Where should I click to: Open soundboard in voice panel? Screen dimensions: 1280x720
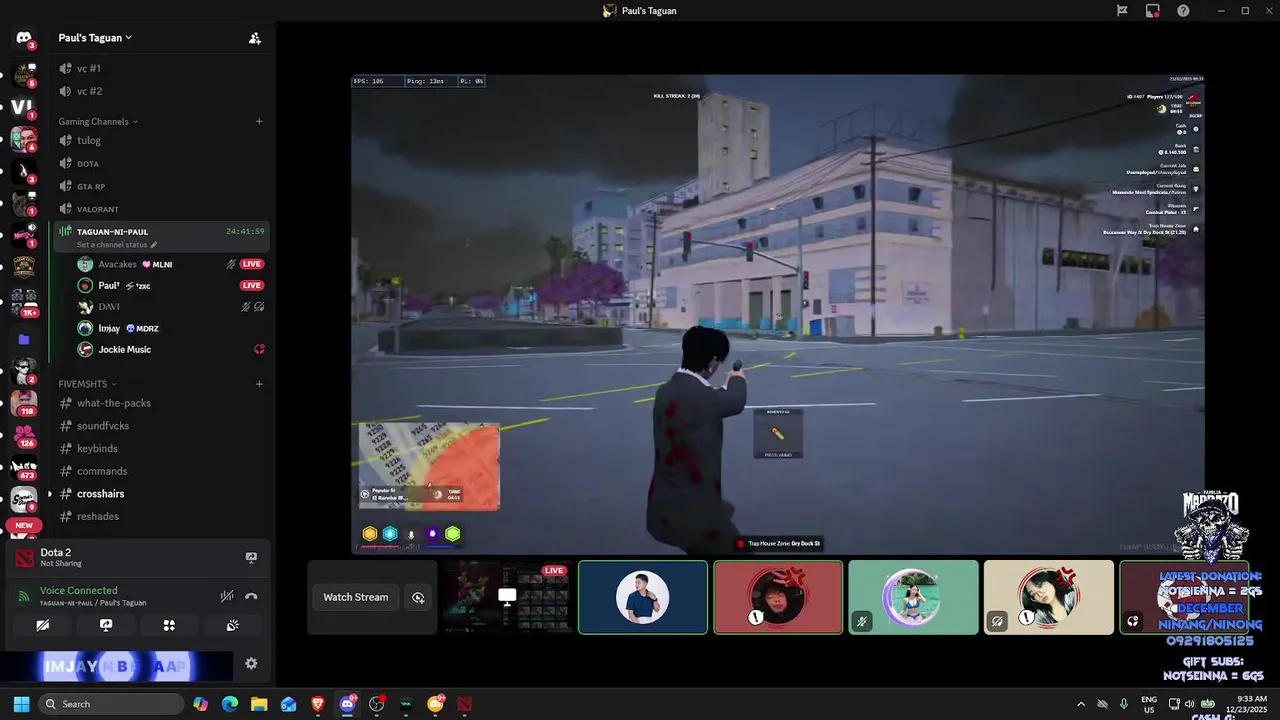232,625
